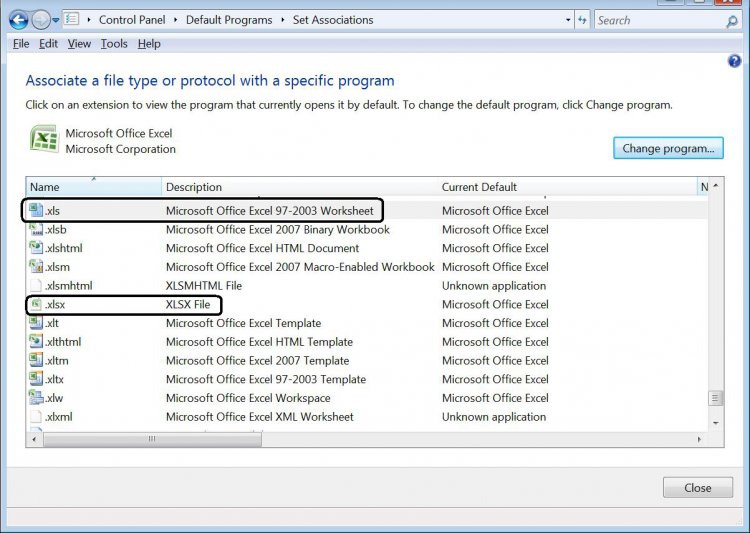Click the address bar refresh icon
This screenshot has width=750, height=533.
[582, 20]
